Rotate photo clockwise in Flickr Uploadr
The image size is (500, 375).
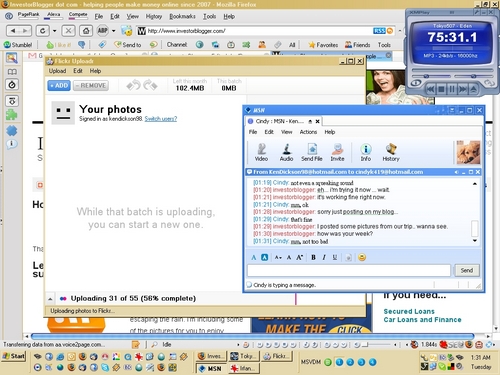click(x=150, y=85)
